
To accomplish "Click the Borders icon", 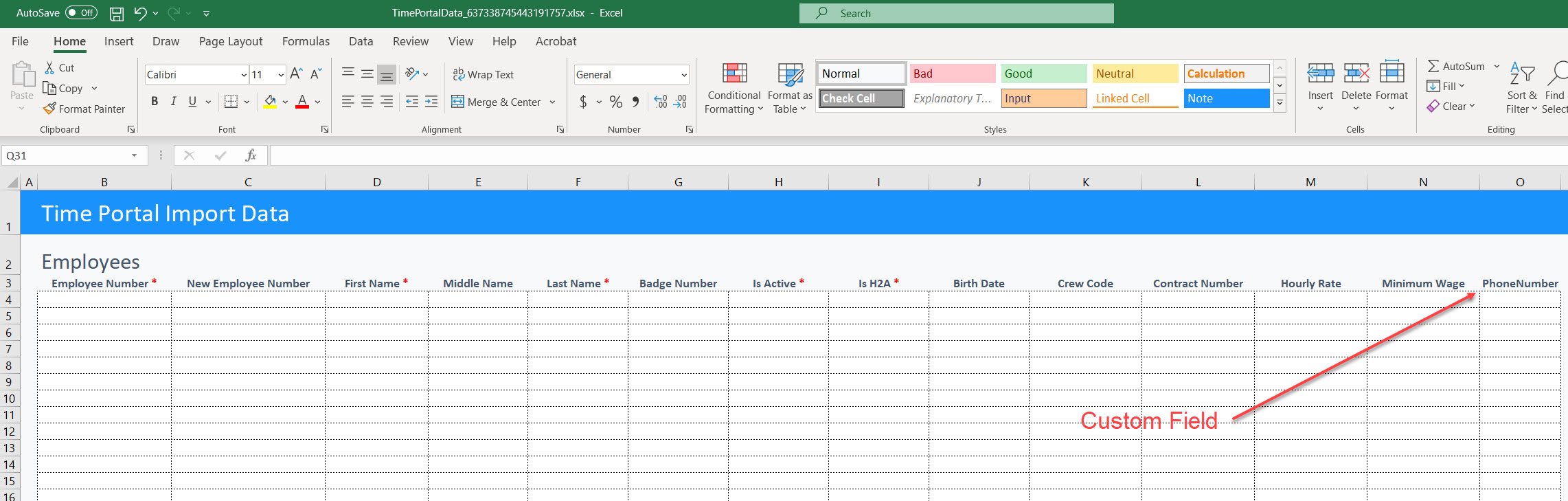I will tap(231, 102).
